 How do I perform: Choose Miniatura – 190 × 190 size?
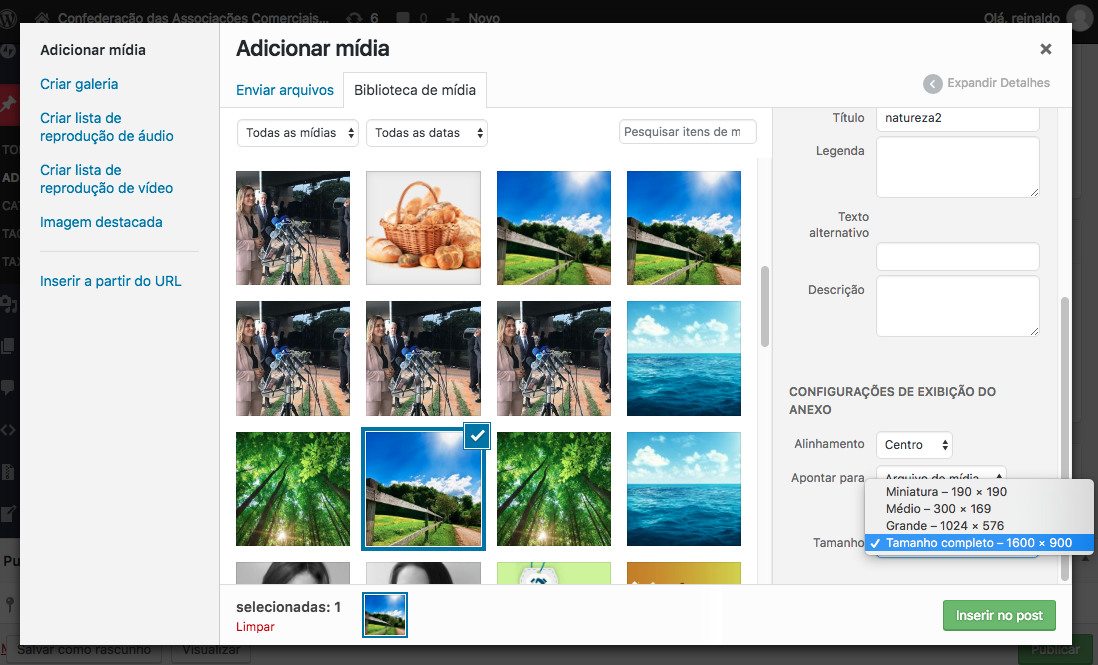coord(978,492)
